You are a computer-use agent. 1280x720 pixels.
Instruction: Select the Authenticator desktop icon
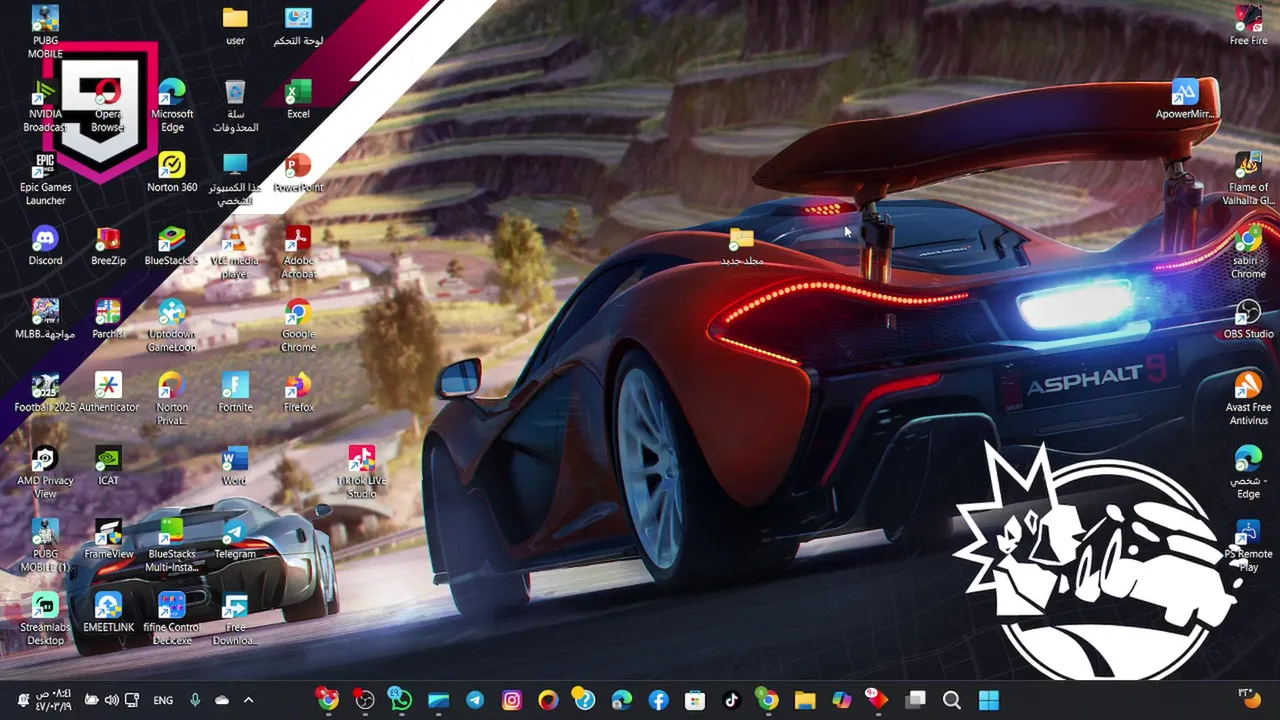[108, 392]
